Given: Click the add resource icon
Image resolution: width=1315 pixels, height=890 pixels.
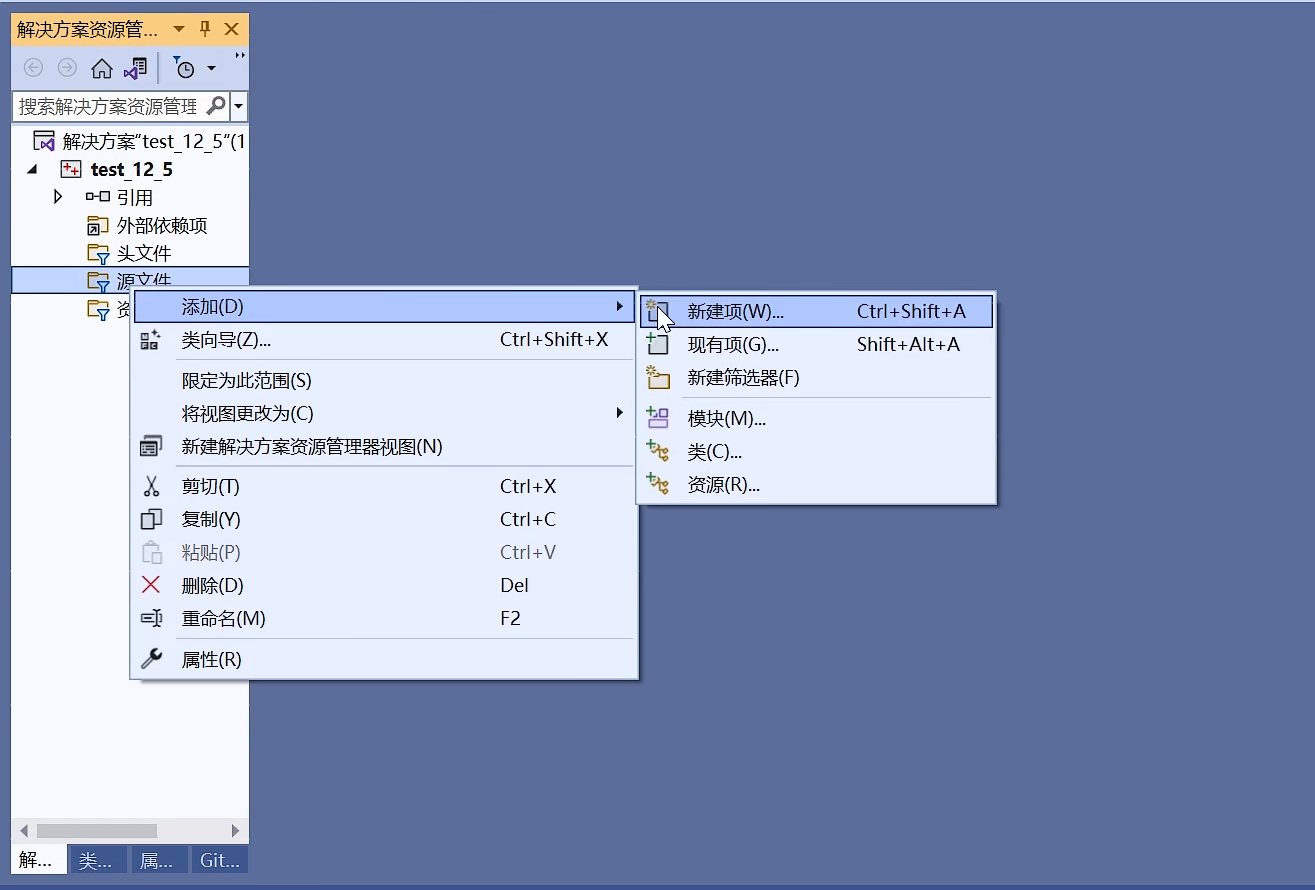Looking at the screenshot, I should pos(657,484).
